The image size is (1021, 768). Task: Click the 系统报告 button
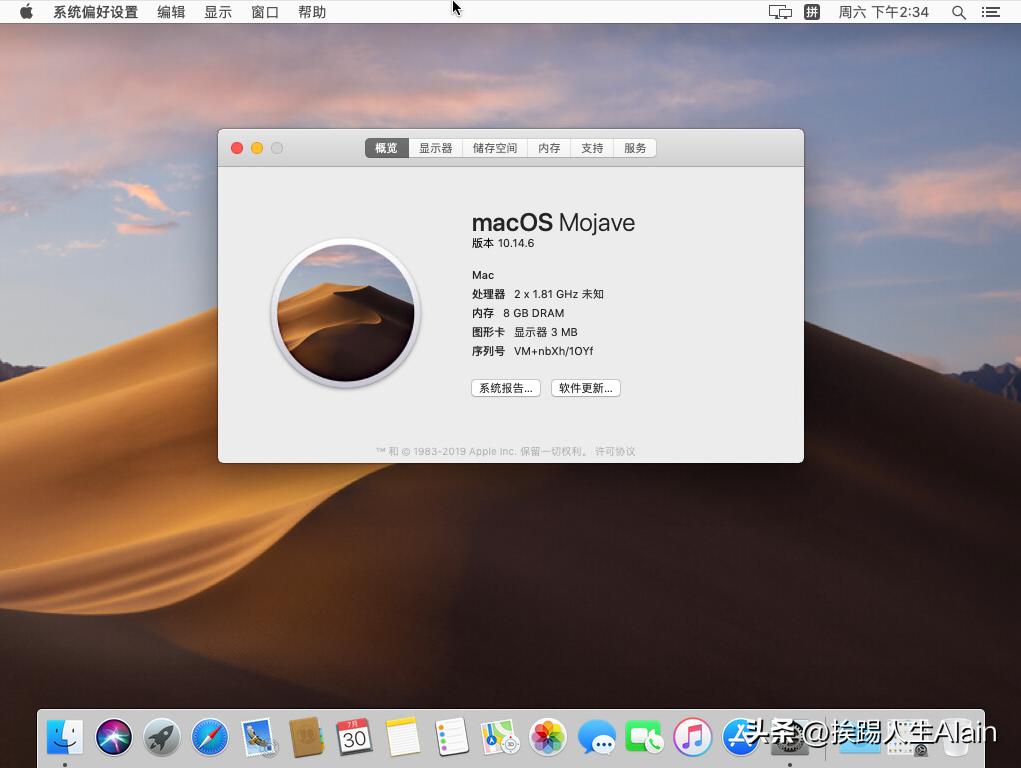pos(505,388)
